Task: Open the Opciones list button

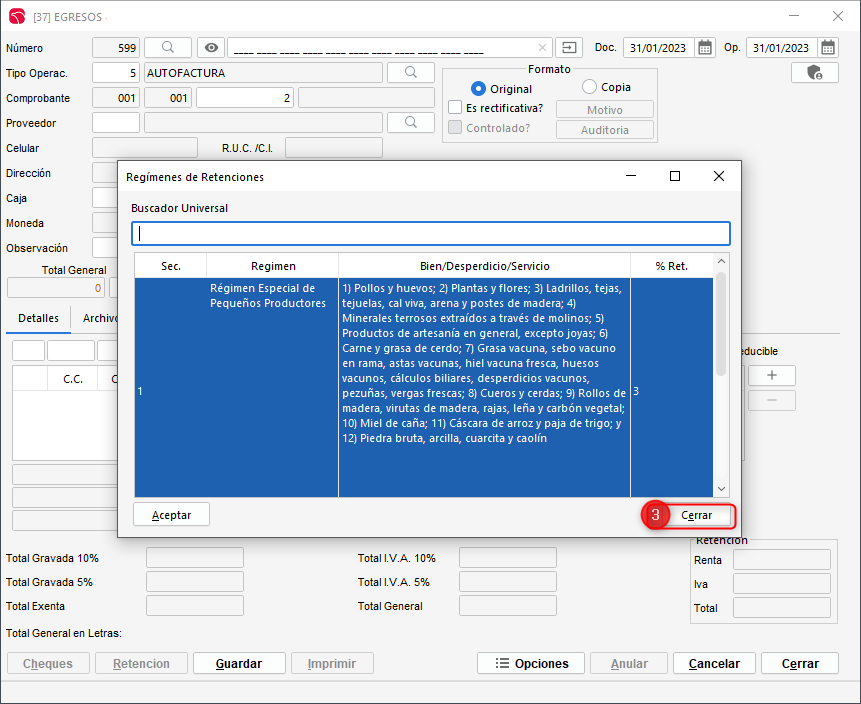Action: (532, 663)
